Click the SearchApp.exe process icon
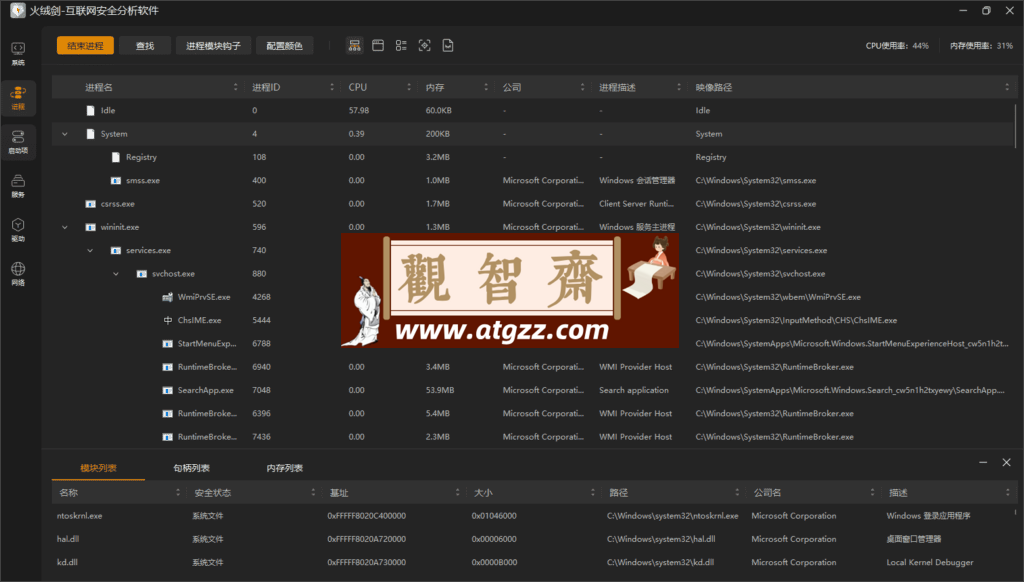Image resolution: width=1024 pixels, height=582 pixels. click(x=167, y=390)
